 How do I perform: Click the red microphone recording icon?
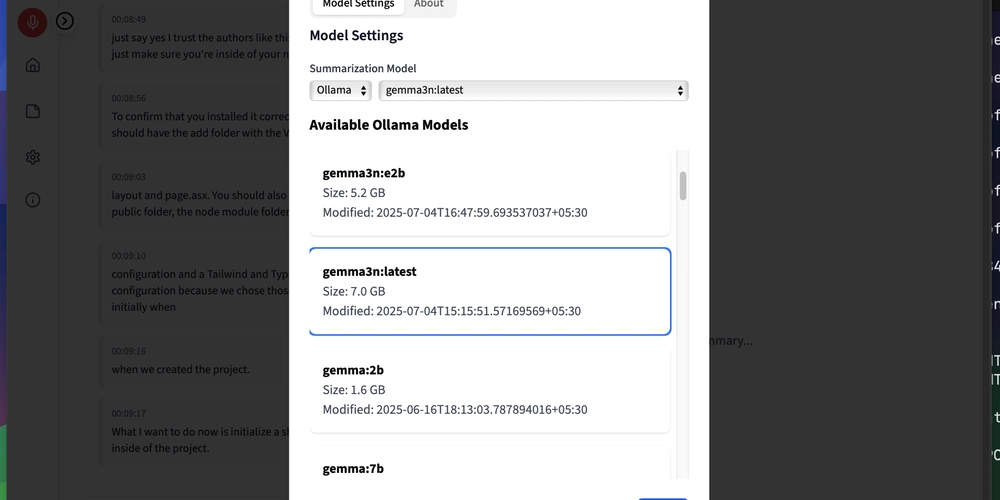32,22
